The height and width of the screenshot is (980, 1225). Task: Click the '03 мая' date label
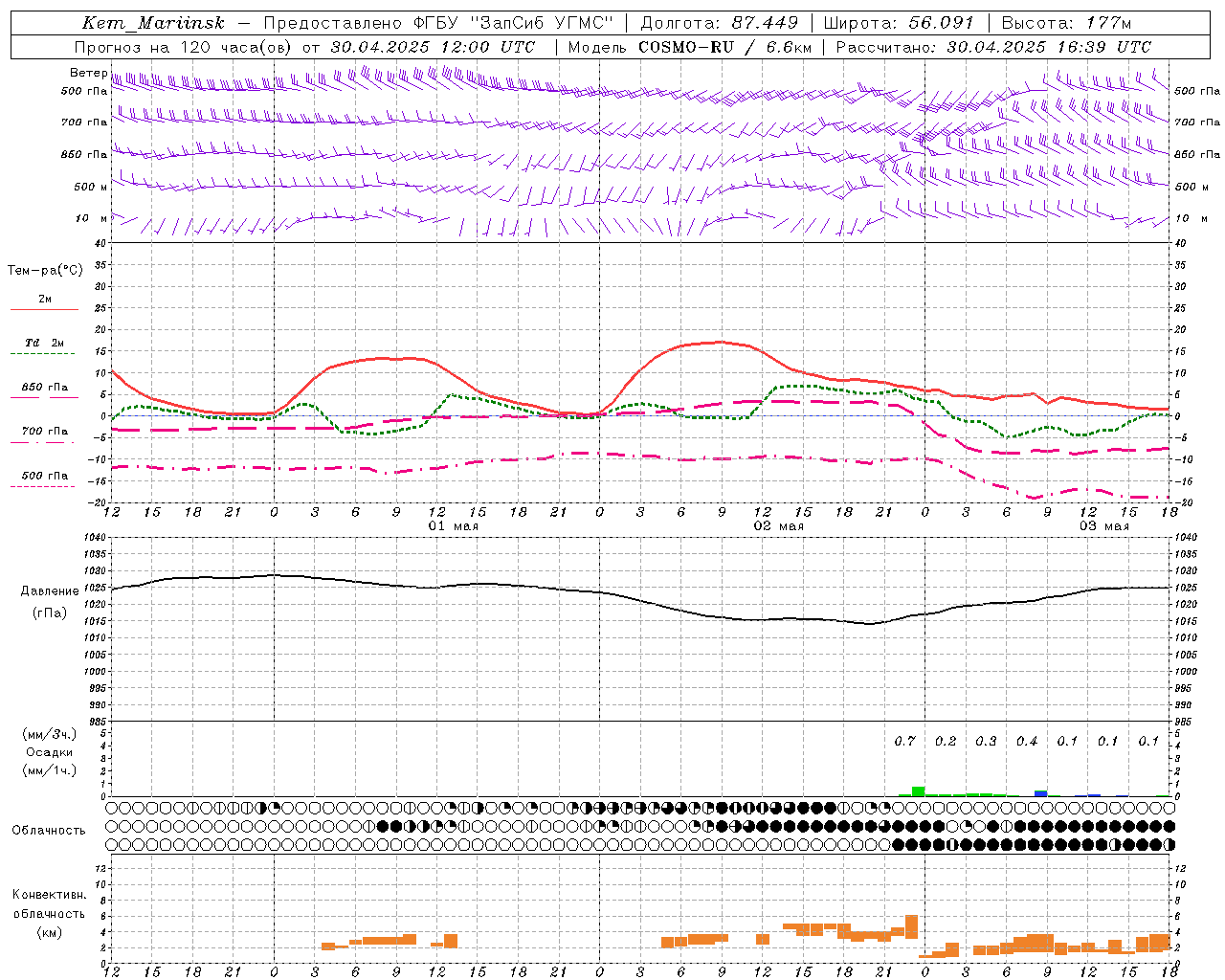click(x=1104, y=526)
